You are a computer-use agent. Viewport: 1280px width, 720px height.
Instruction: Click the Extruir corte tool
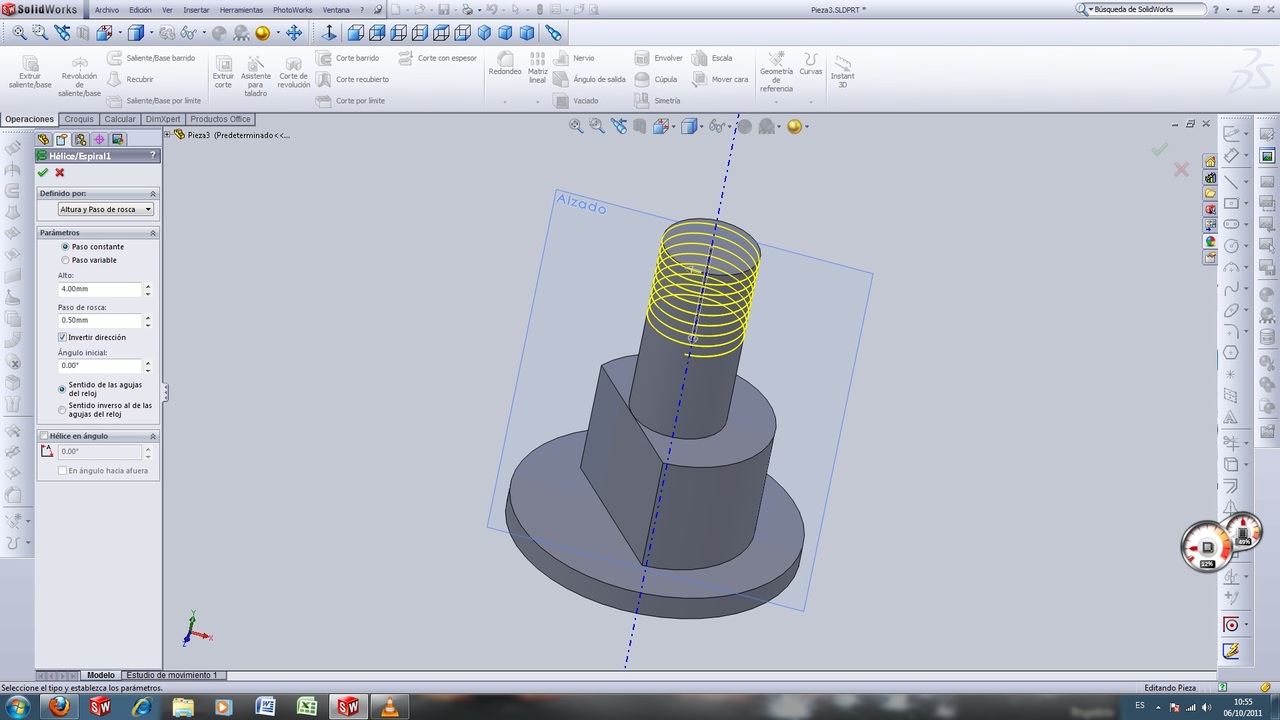[x=223, y=72]
